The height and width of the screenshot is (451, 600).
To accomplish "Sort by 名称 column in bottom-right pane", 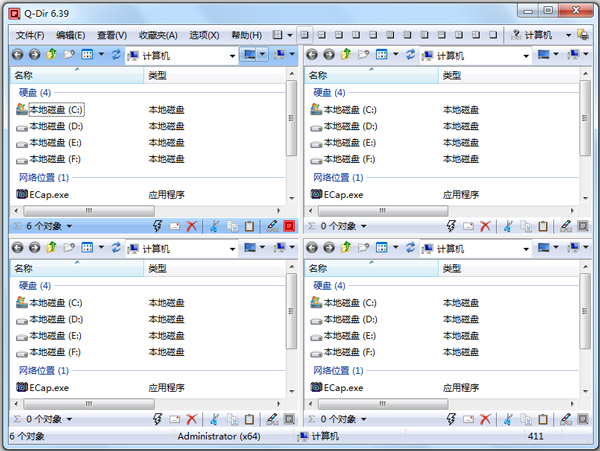I will click(x=371, y=269).
